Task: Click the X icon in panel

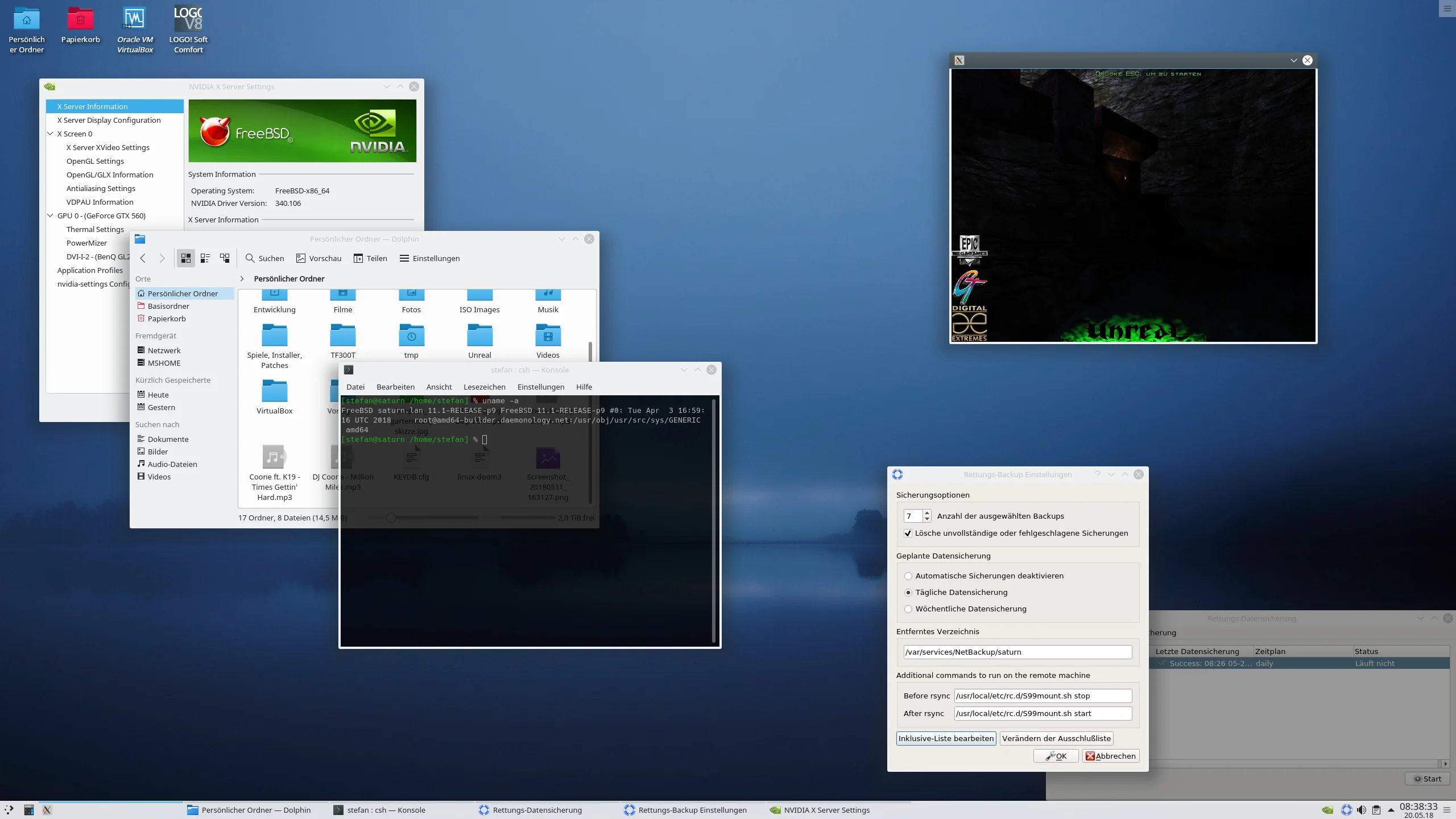Action: (47, 810)
